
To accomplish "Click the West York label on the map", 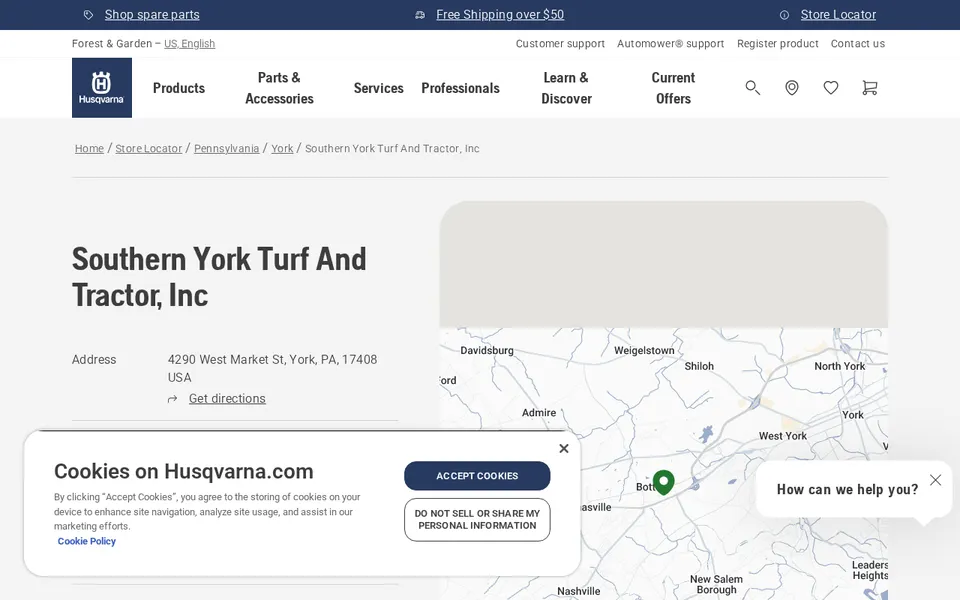I will pos(782,436).
